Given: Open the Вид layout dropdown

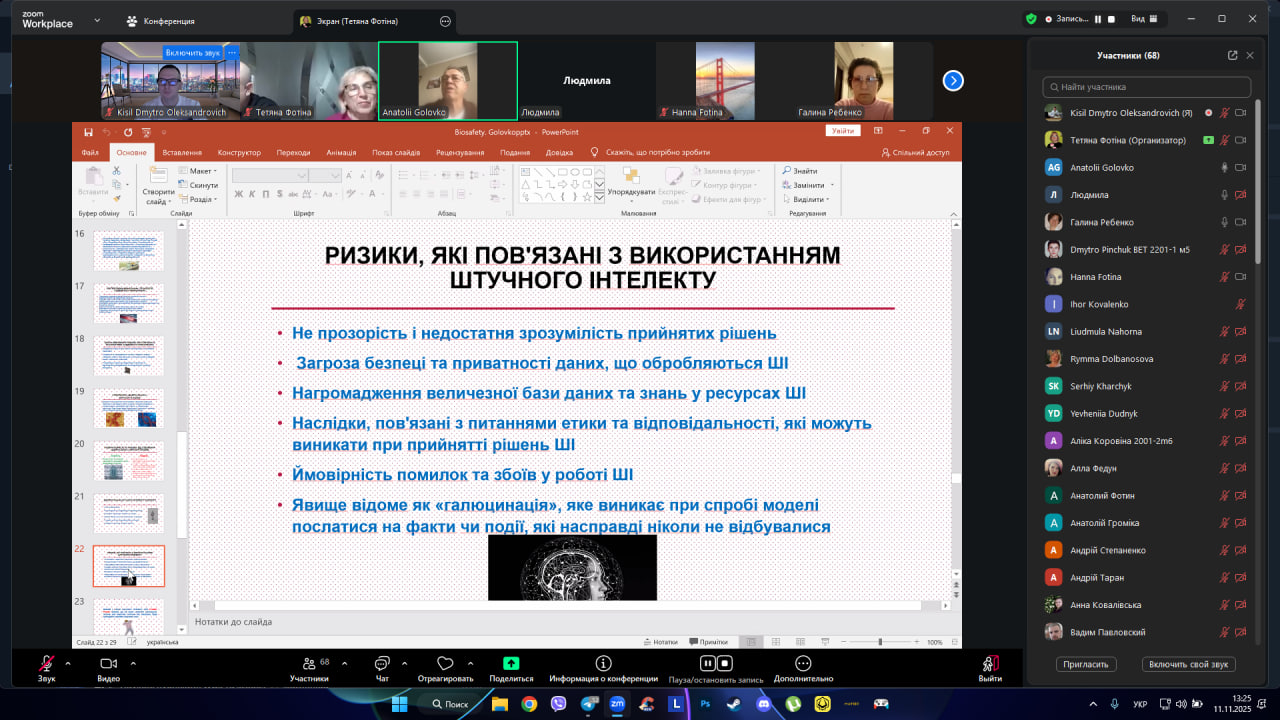Looking at the screenshot, I should 1144,19.
